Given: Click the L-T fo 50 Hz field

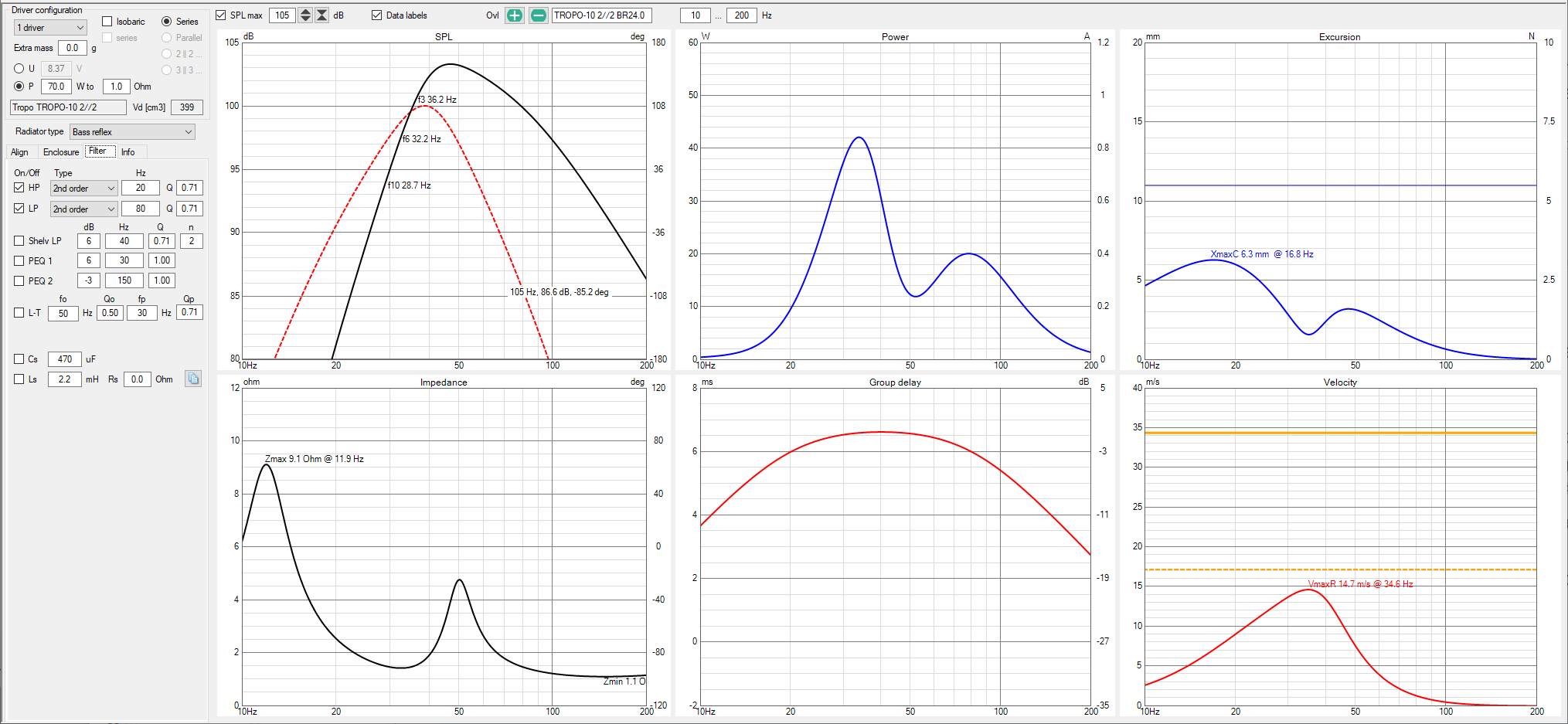Looking at the screenshot, I should tap(63, 313).
